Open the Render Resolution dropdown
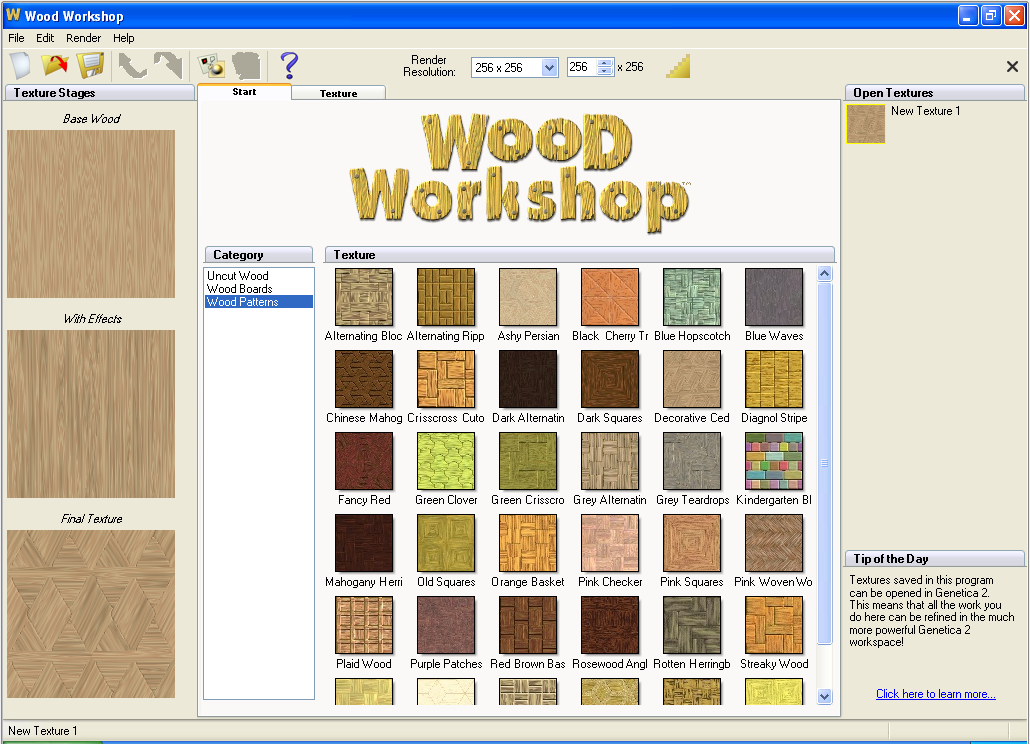This screenshot has height=744, width=1030. pyautogui.click(x=549, y=68)
